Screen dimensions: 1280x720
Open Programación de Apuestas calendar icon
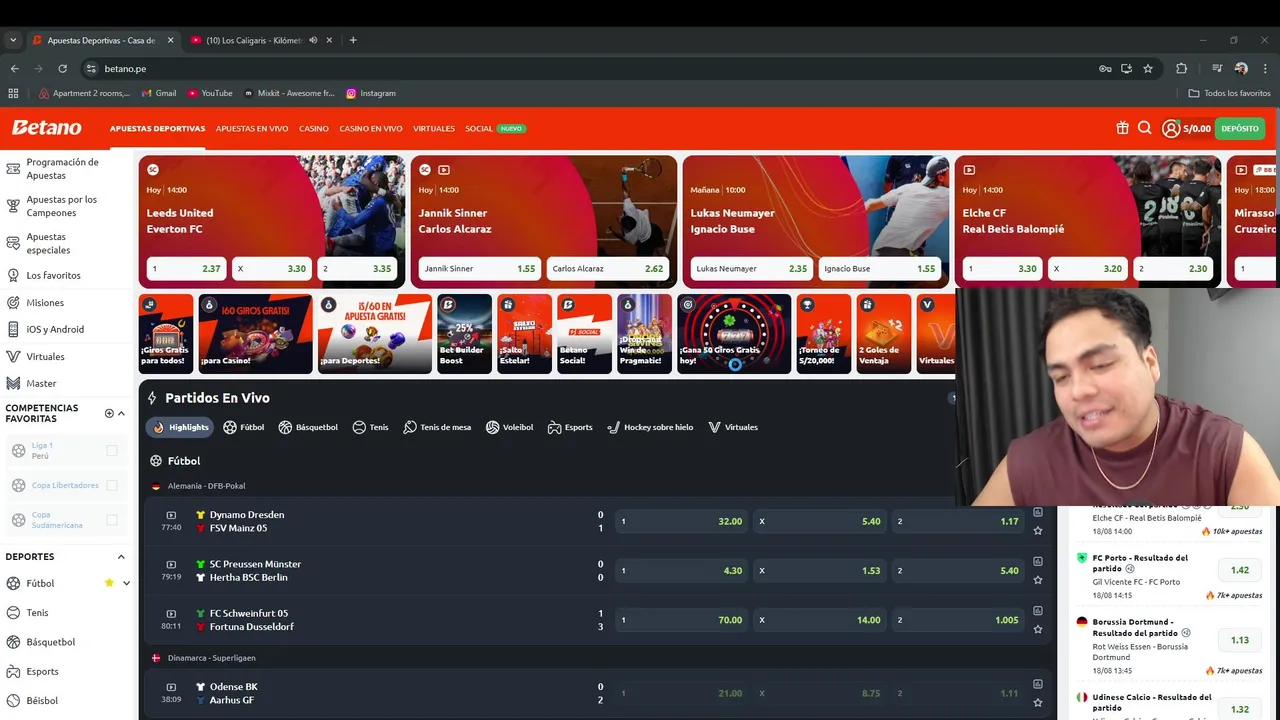tap(13, 168)
